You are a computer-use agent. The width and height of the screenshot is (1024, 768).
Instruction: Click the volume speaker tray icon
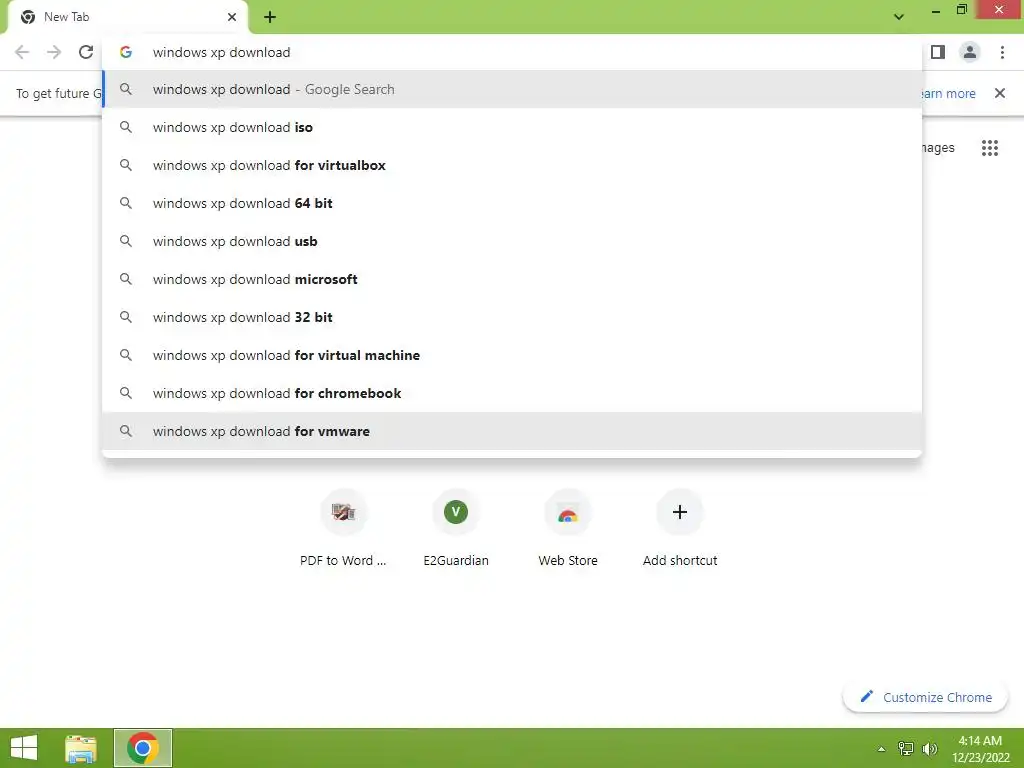[930, 749]
